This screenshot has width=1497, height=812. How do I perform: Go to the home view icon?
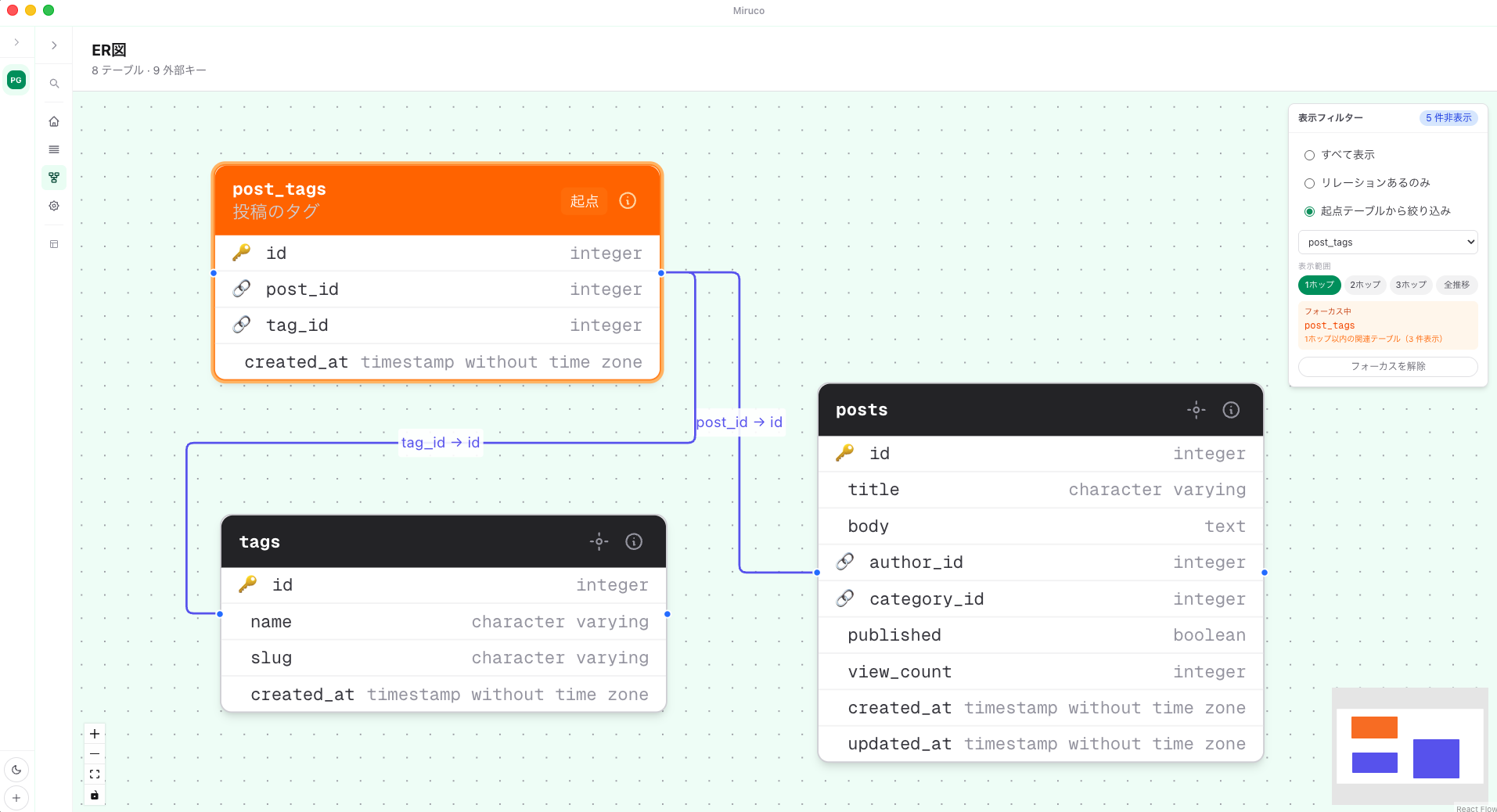tap(54, 121)
